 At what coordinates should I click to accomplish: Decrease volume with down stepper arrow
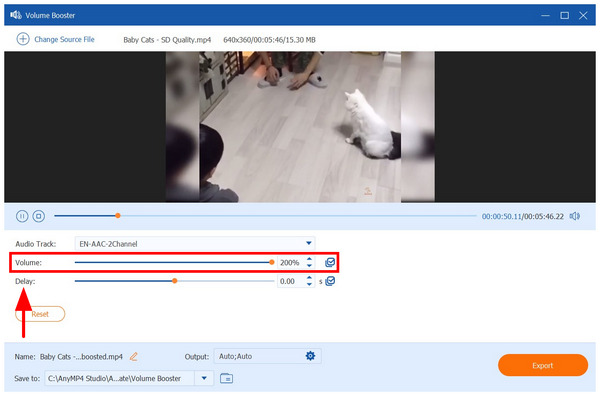(x=309, y=266)
